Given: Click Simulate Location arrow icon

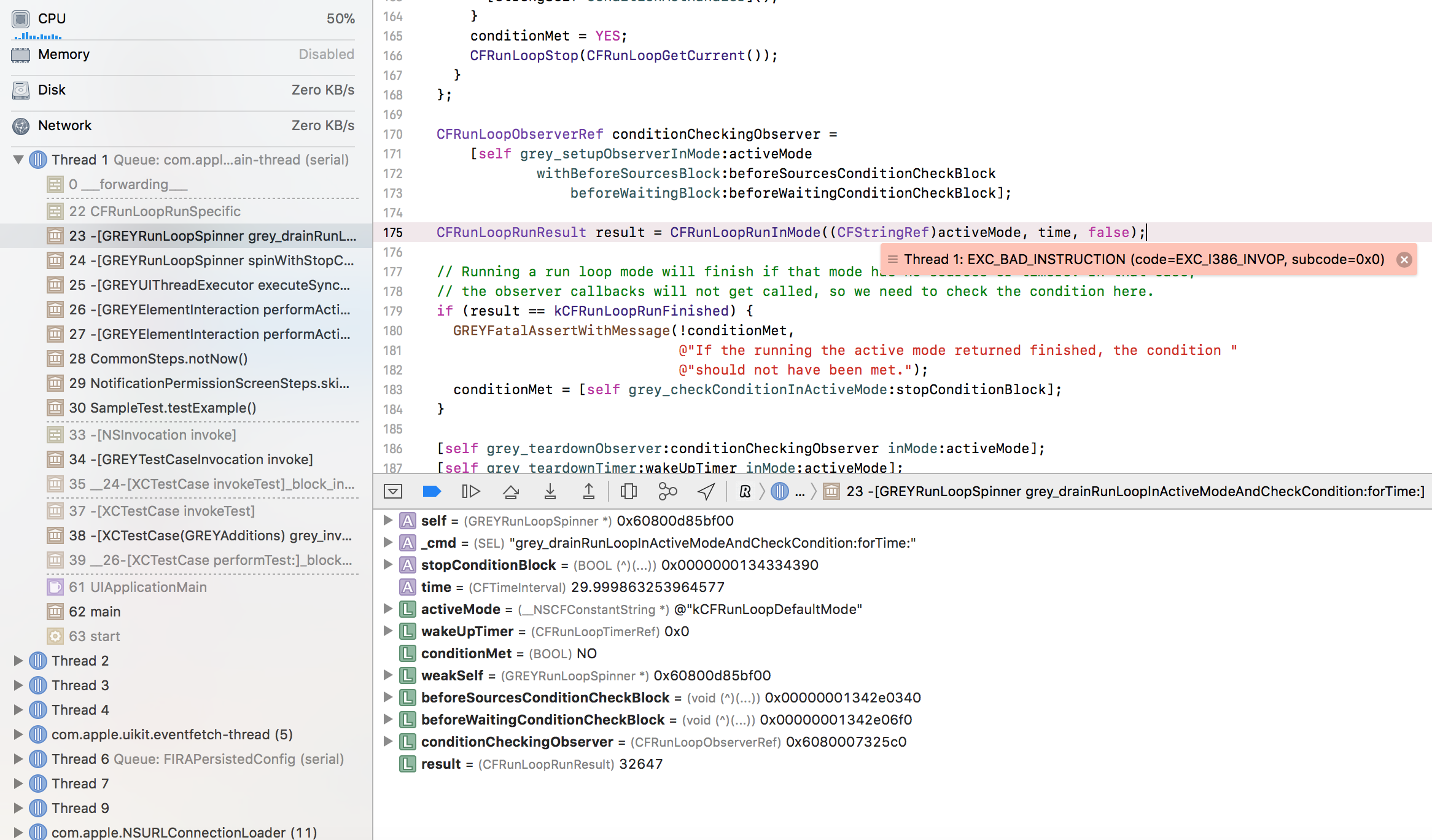Looking at the screenshot, I should [x=706, y=491].
